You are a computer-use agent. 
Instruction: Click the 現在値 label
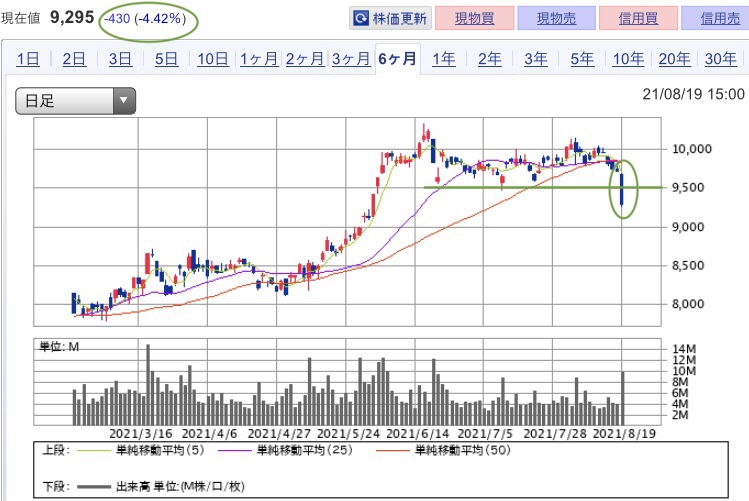tap(21, 19)
